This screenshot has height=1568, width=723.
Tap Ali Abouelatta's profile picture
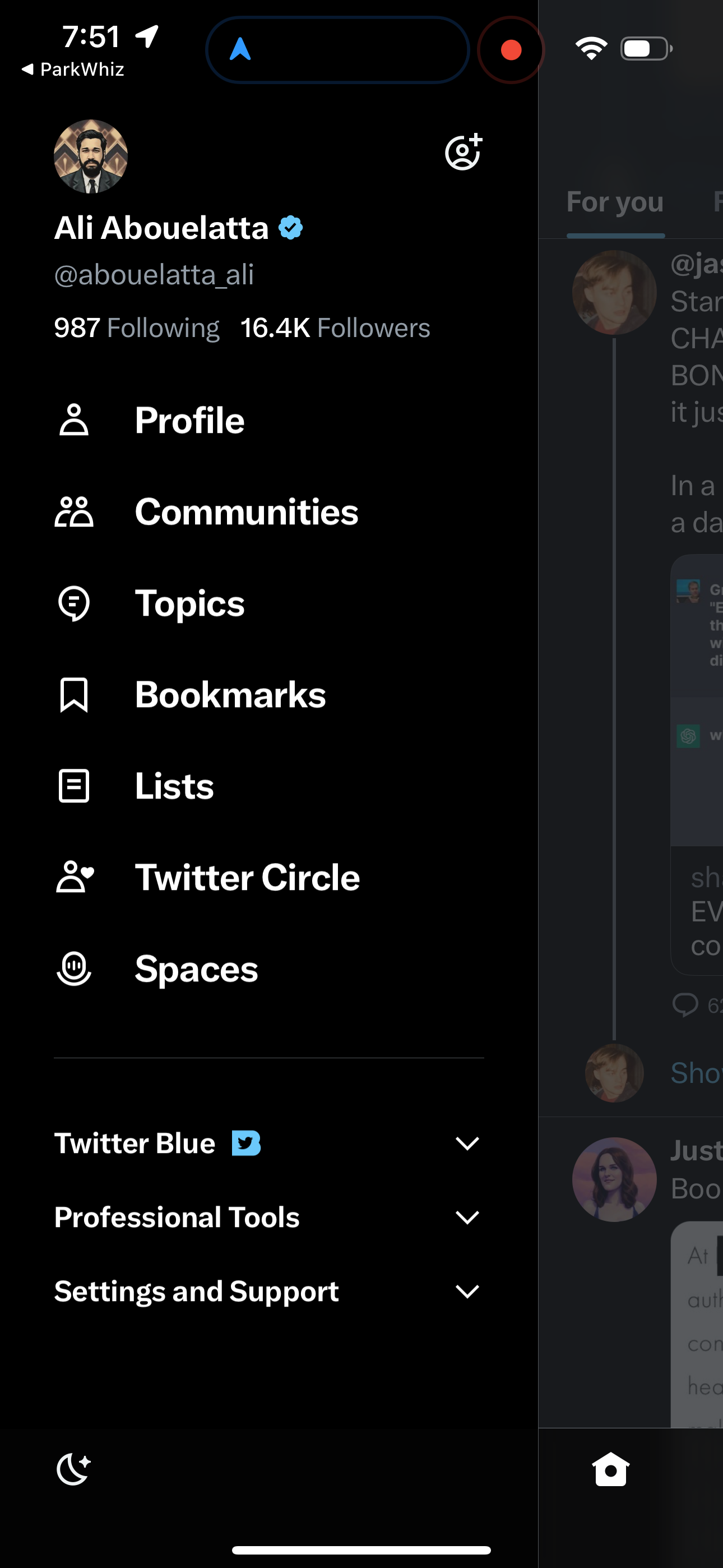90,156
